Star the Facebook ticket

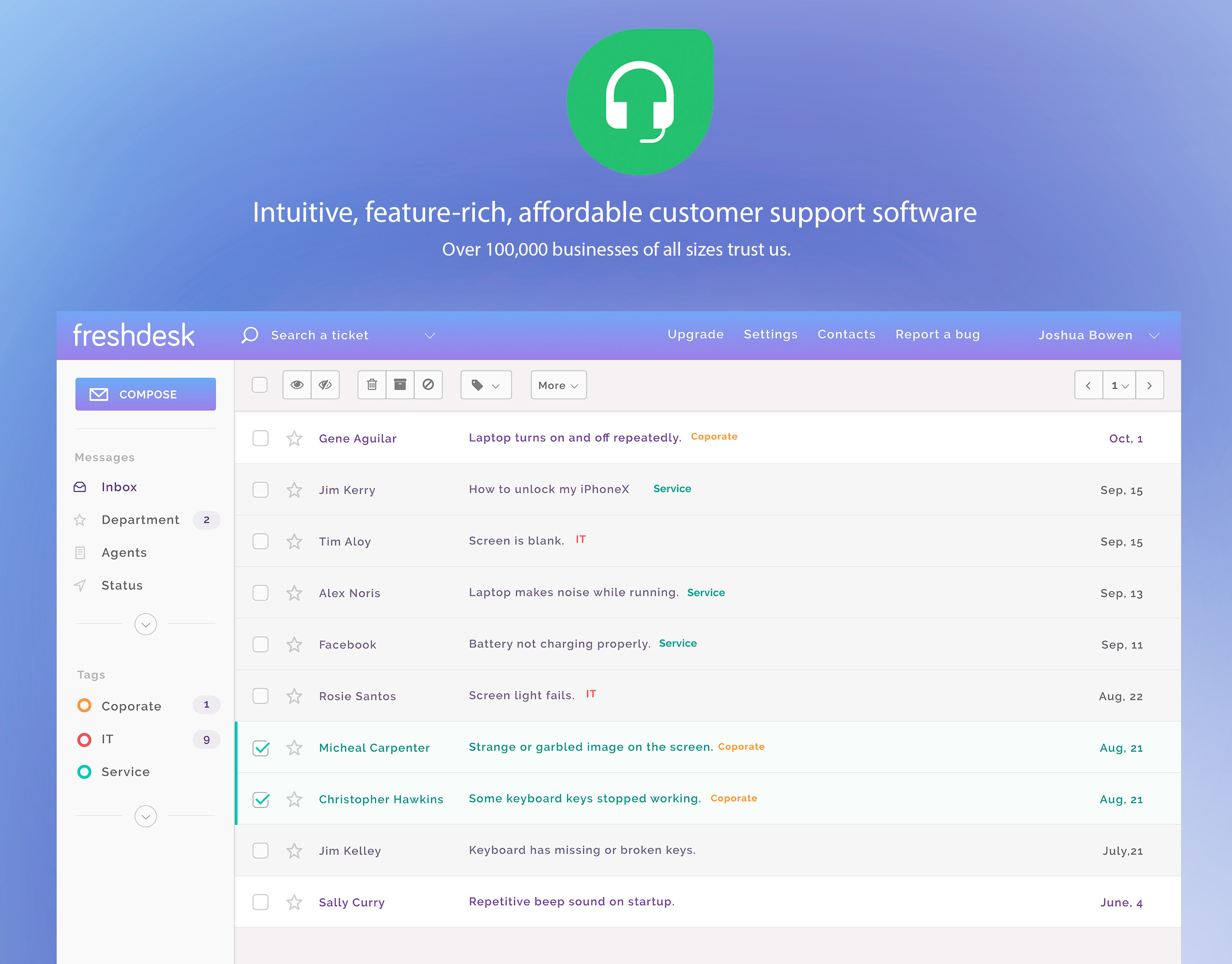[x=294, y=645]
